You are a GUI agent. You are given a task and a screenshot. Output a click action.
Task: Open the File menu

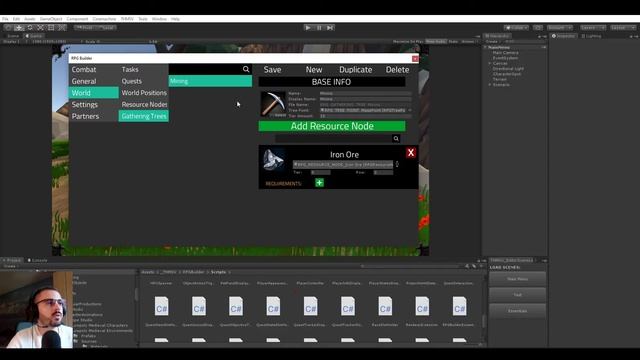[5, 19]
